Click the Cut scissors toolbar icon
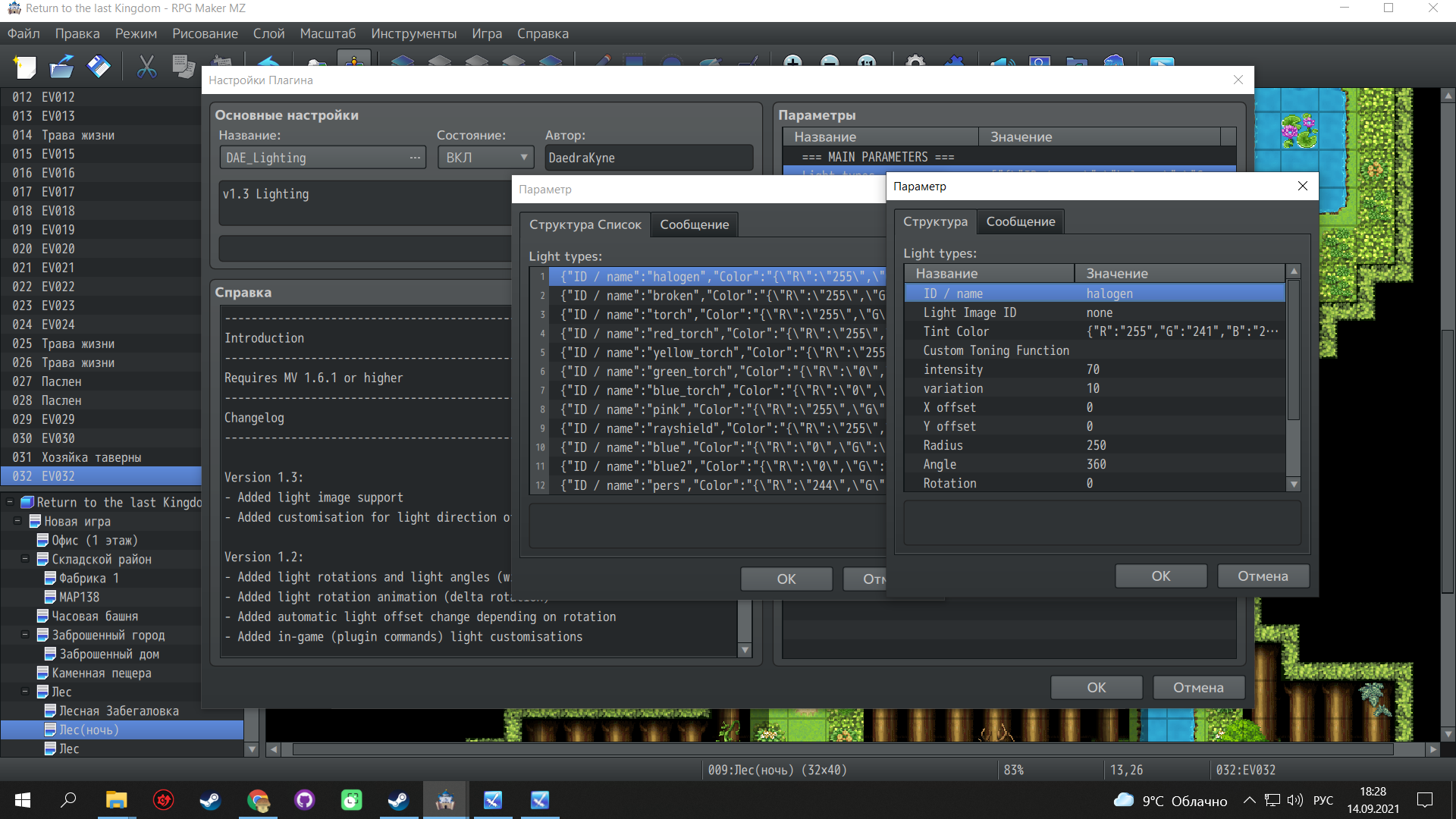 [x=146, y=67]
